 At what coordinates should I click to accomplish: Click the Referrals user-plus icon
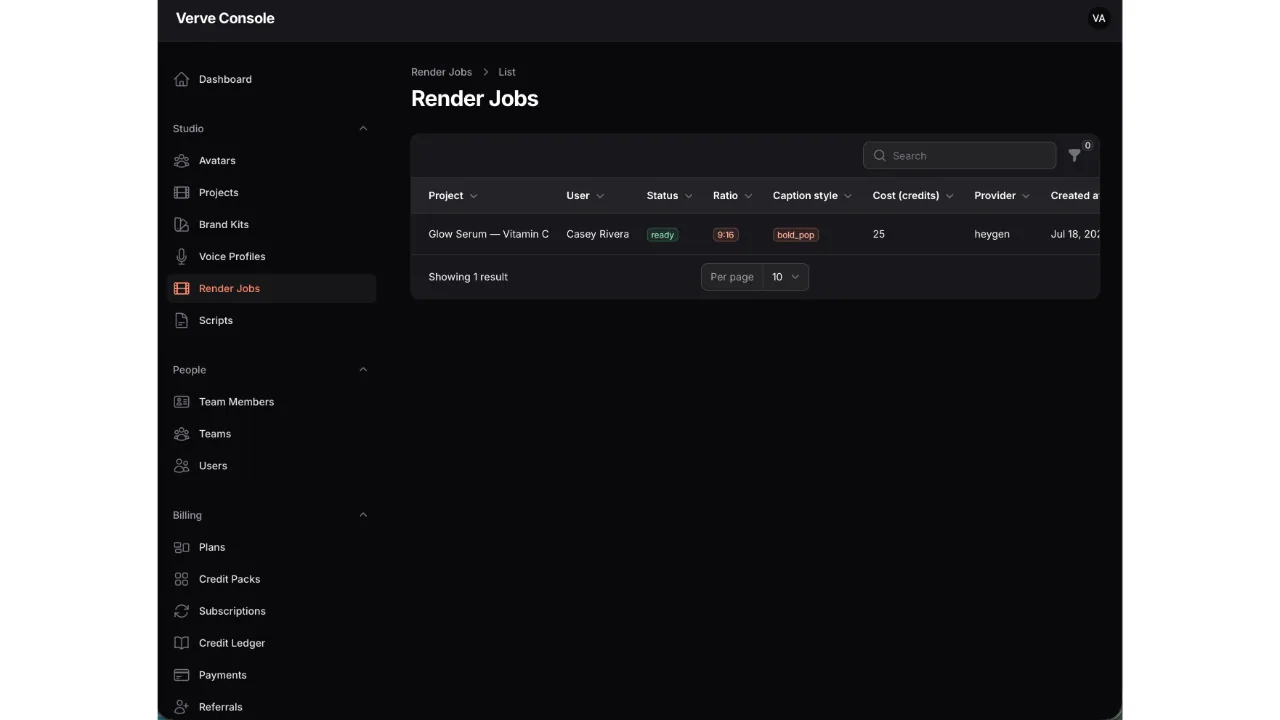pyautogui.click(x=181, y=707)
